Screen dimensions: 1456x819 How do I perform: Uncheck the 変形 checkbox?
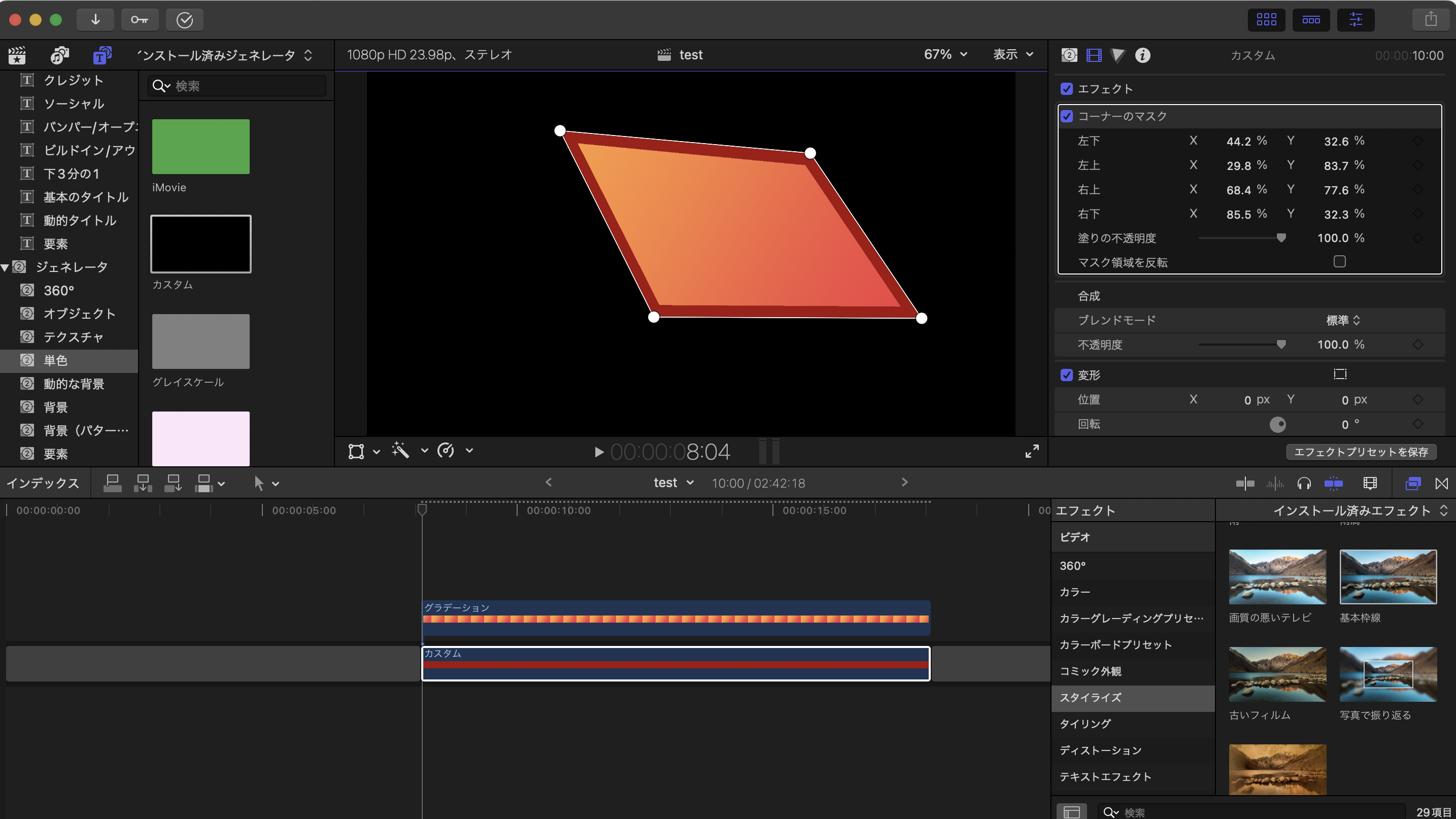coord(1067,376)
